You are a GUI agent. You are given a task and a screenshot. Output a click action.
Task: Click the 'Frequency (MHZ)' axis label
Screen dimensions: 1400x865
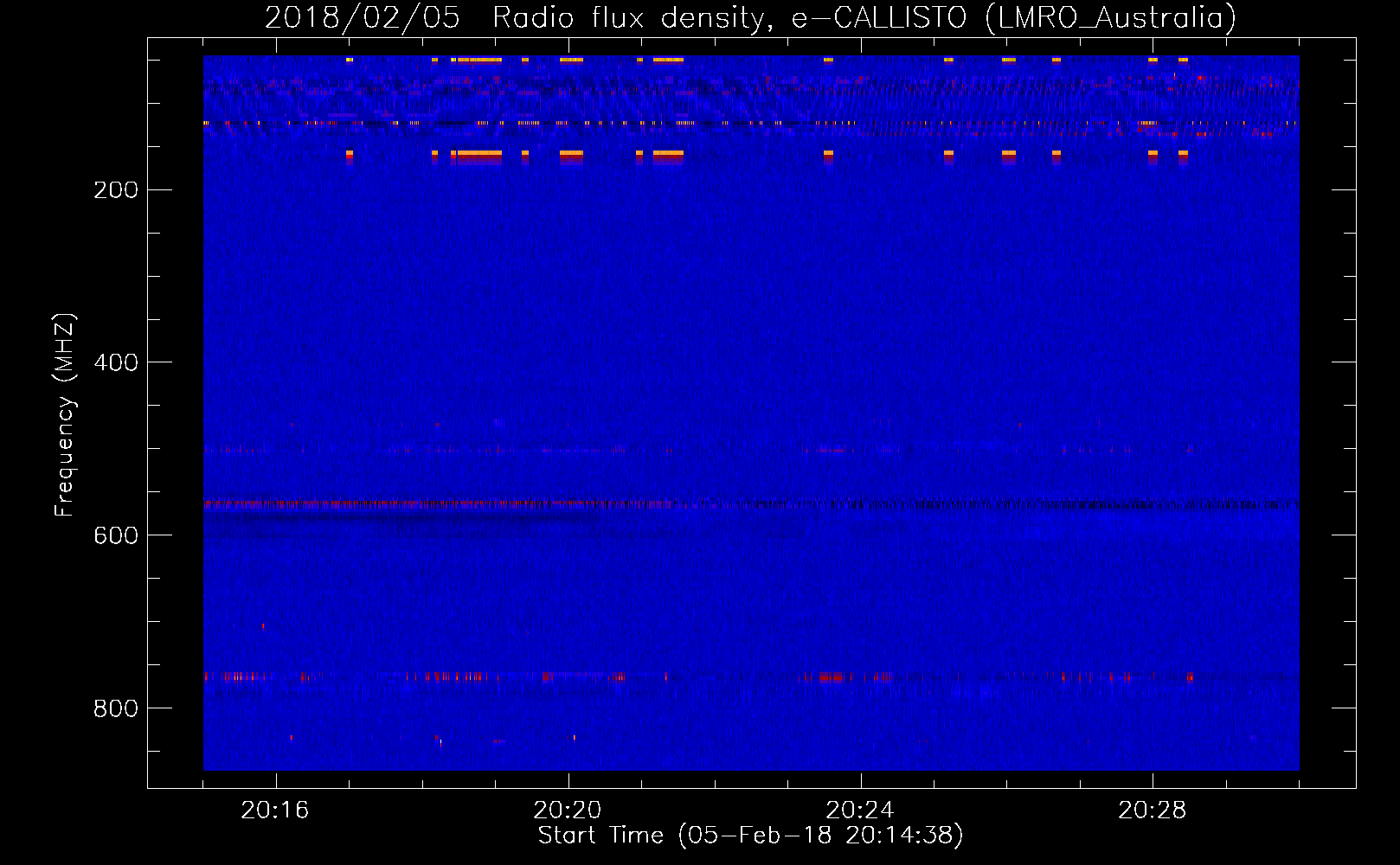pyautogui.click(x=65, y=415)
